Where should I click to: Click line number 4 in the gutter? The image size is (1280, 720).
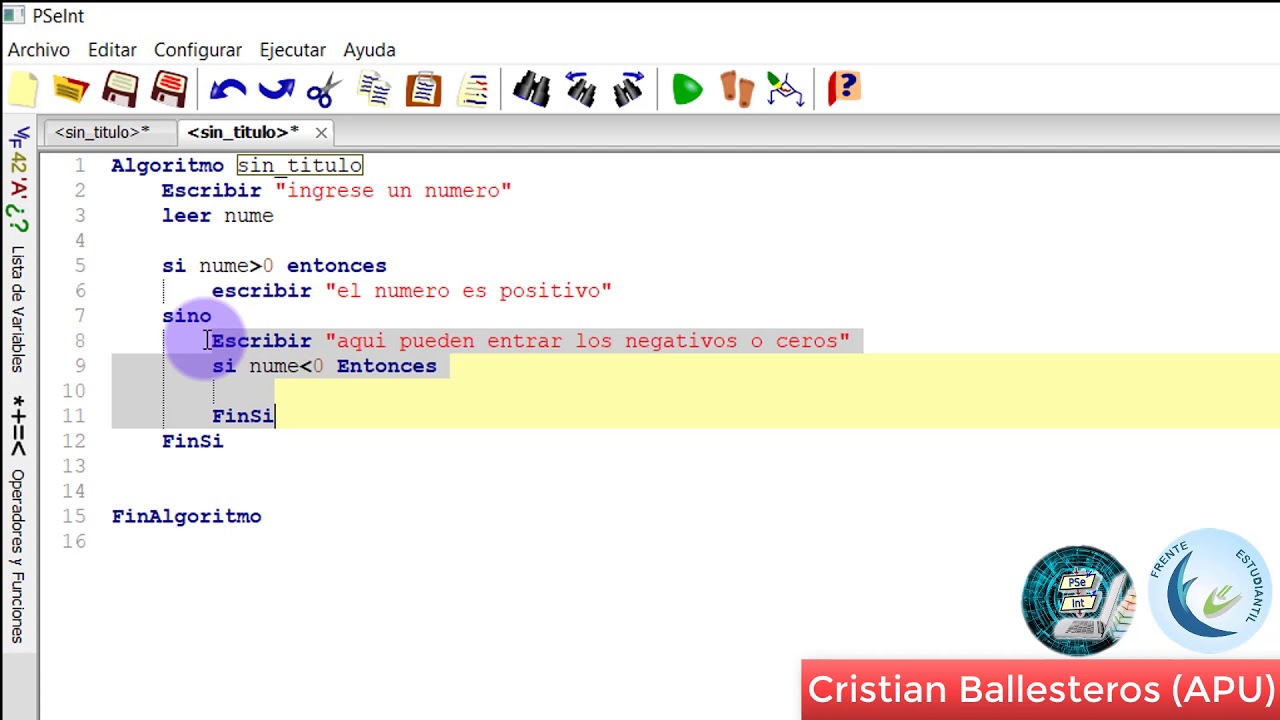[80, 240]
